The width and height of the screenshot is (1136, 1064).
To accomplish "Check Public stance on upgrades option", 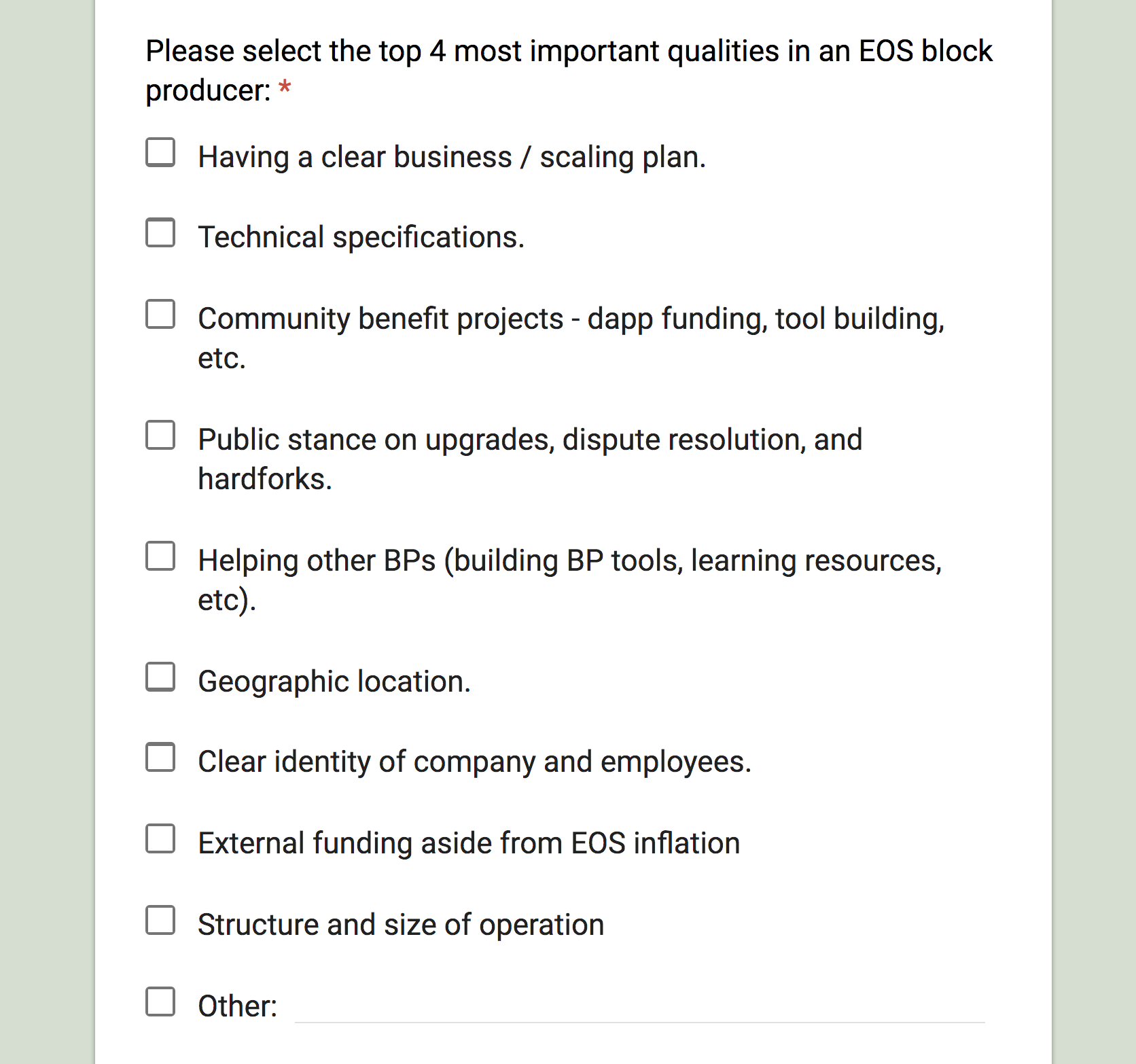I will (160, 435).
